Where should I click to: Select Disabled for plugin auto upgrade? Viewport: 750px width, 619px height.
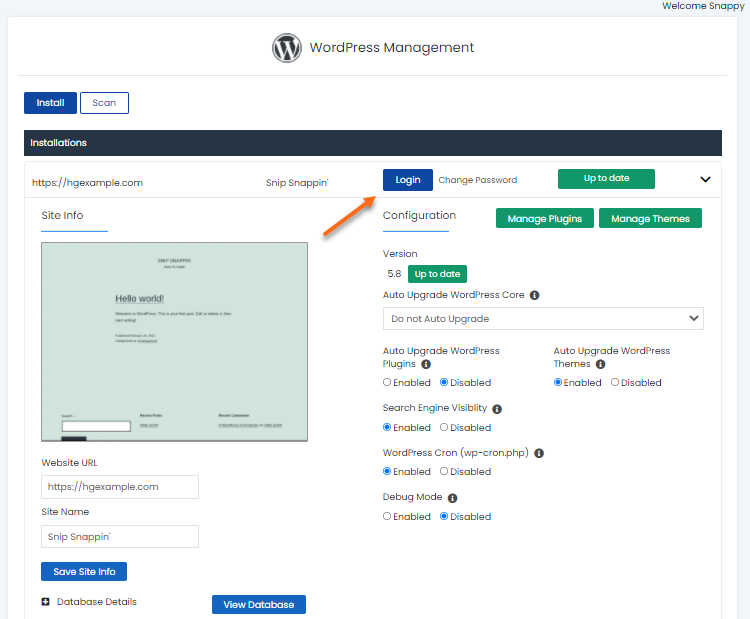point(444,382)
